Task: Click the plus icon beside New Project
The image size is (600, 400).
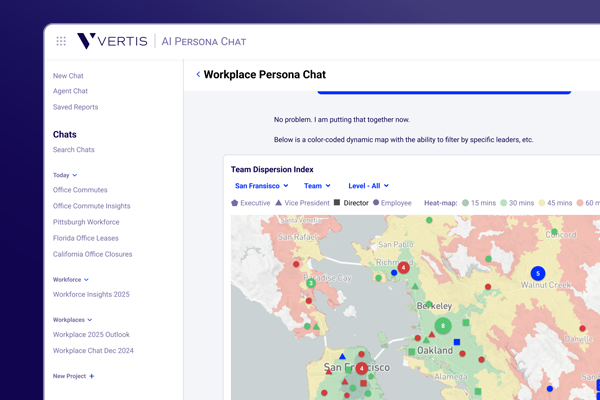Action: click(92, 376)
